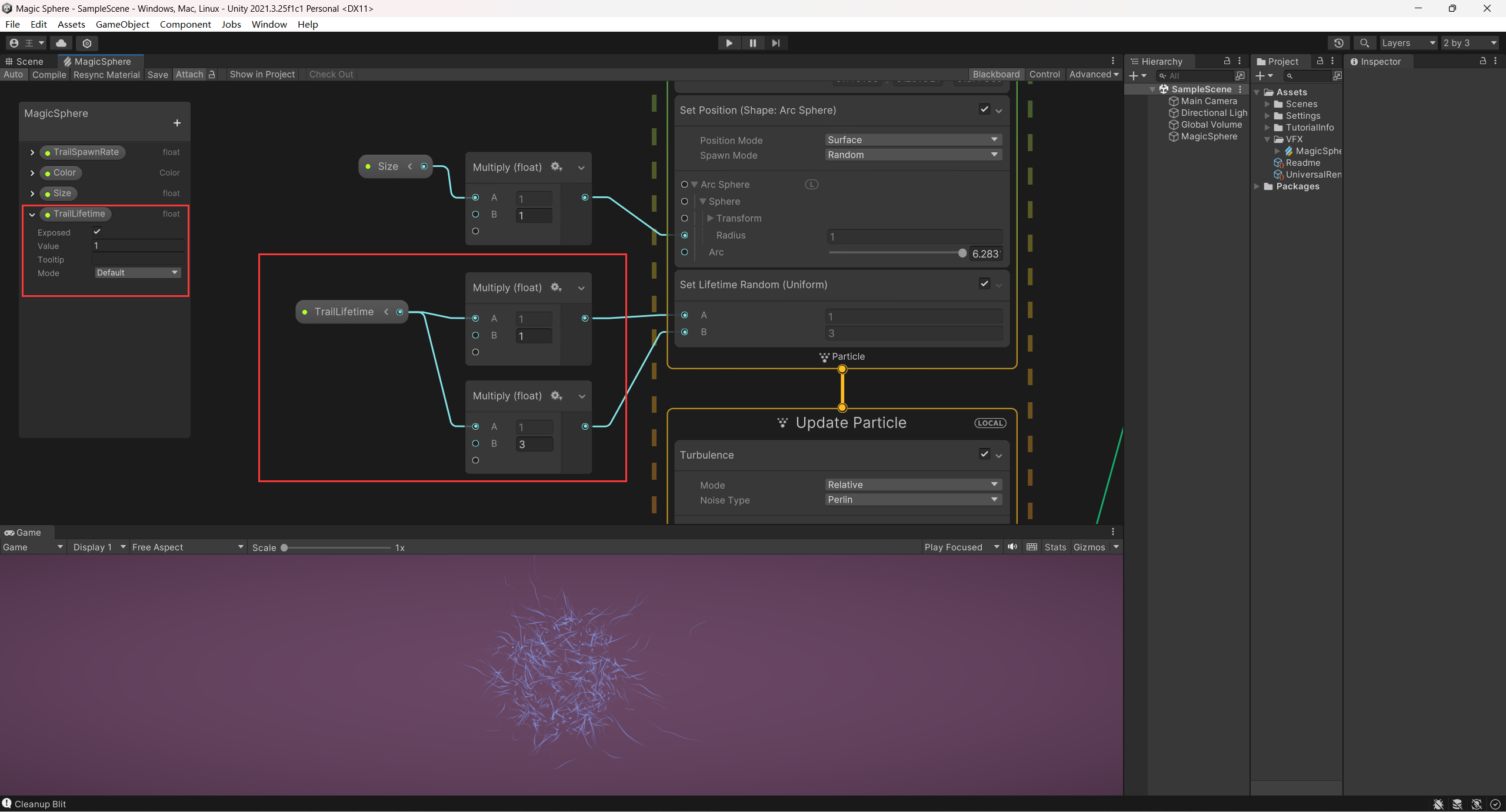1506x812 pixels.
Task: Toggle mute audio icon in Game view
Action: (x=1012, y=547)
